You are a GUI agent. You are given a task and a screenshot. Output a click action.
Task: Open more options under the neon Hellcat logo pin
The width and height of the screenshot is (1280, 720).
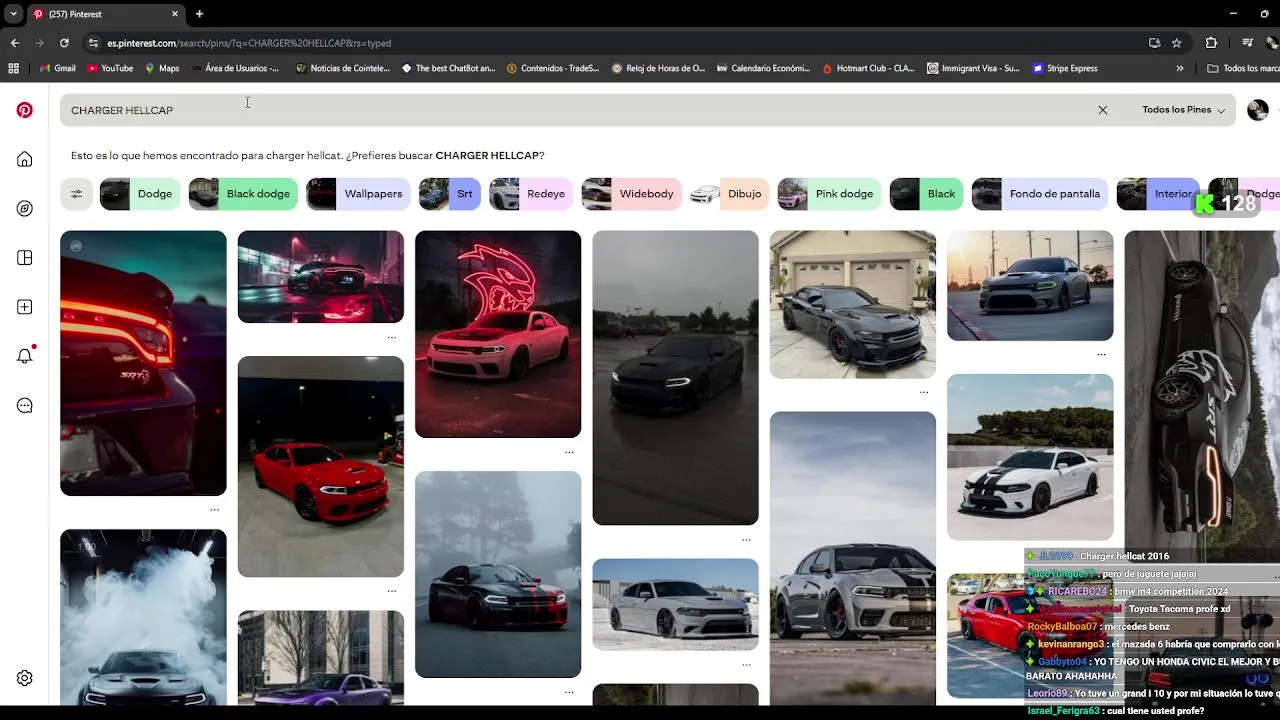pyautogui.click(x=569, y=452)
